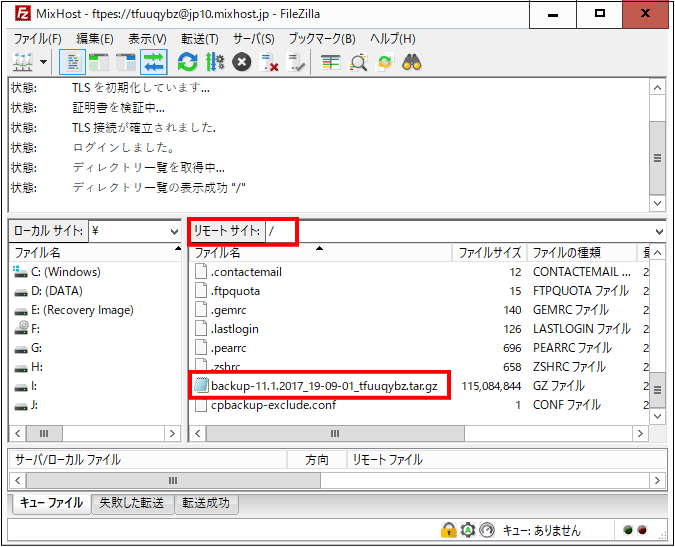675x547 pixels.
Task: Select the F: drive
Action: pos(27,329)
